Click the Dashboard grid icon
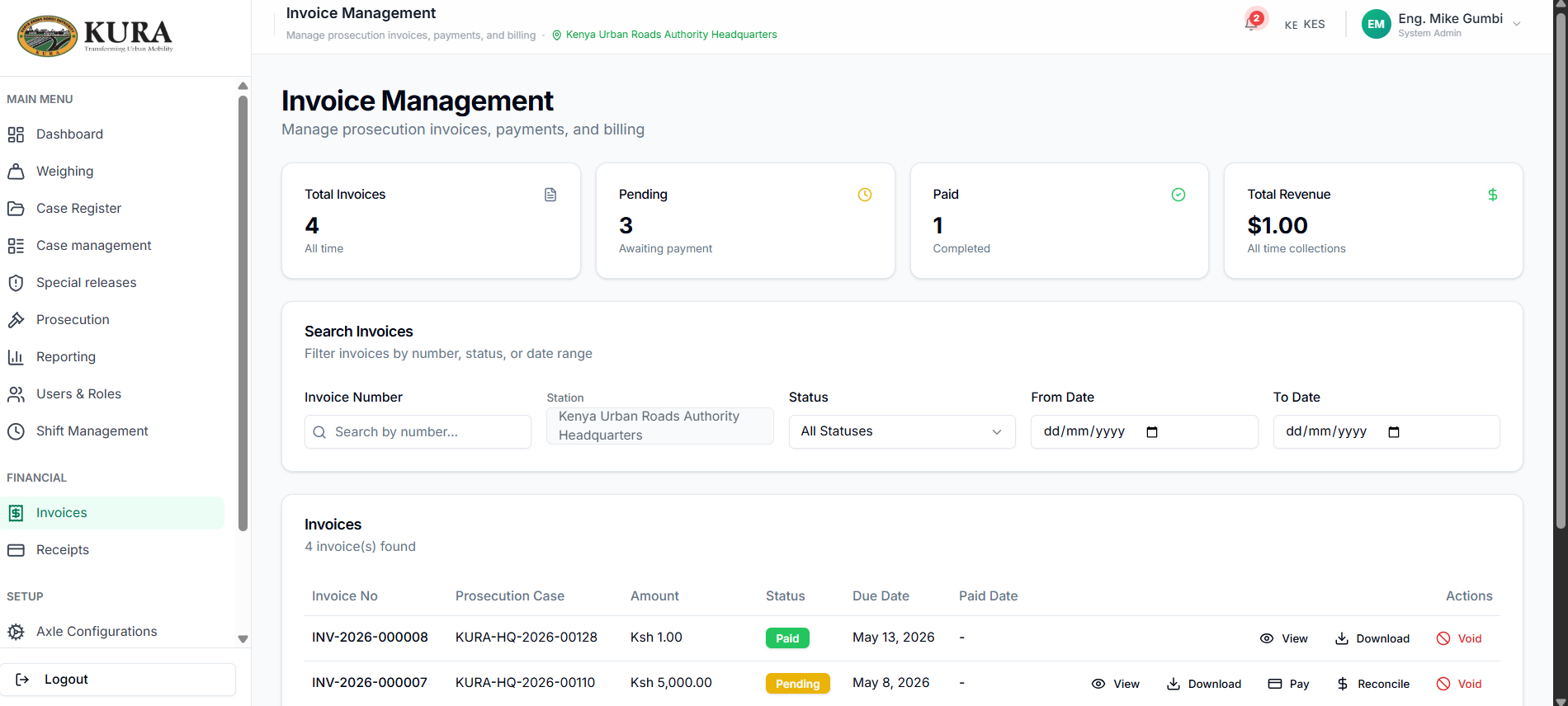 (x=16, y=134)
